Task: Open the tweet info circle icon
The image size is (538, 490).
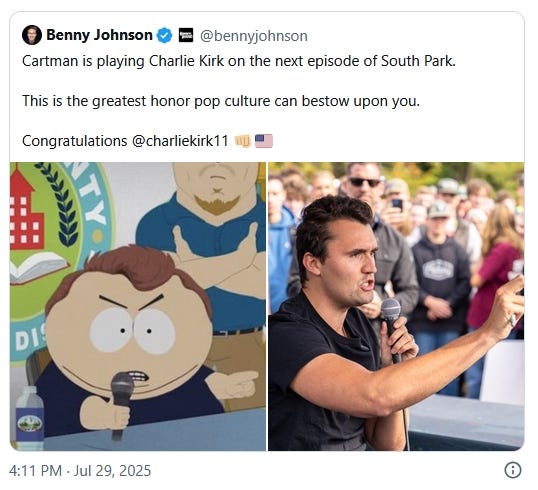Action: pyautogui.click(x=513, y=470)
